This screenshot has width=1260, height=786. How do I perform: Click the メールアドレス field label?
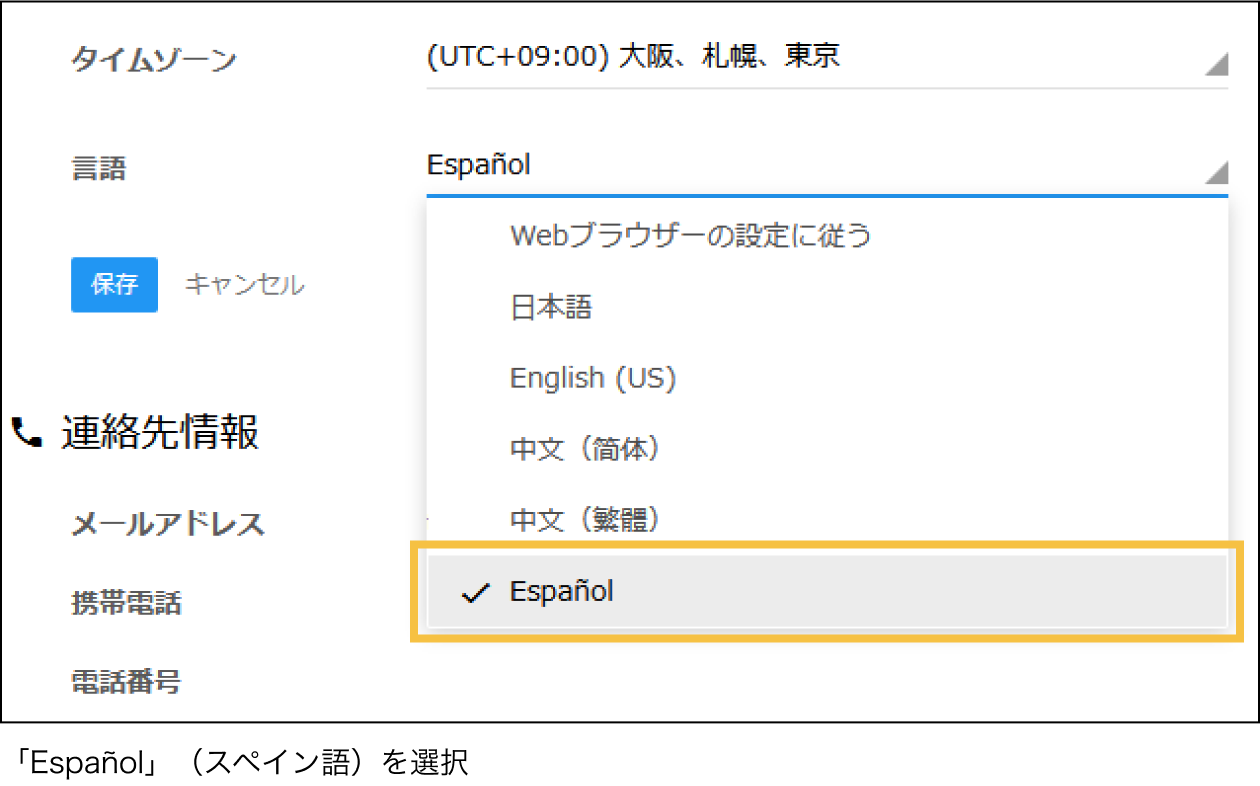(167, 523)
